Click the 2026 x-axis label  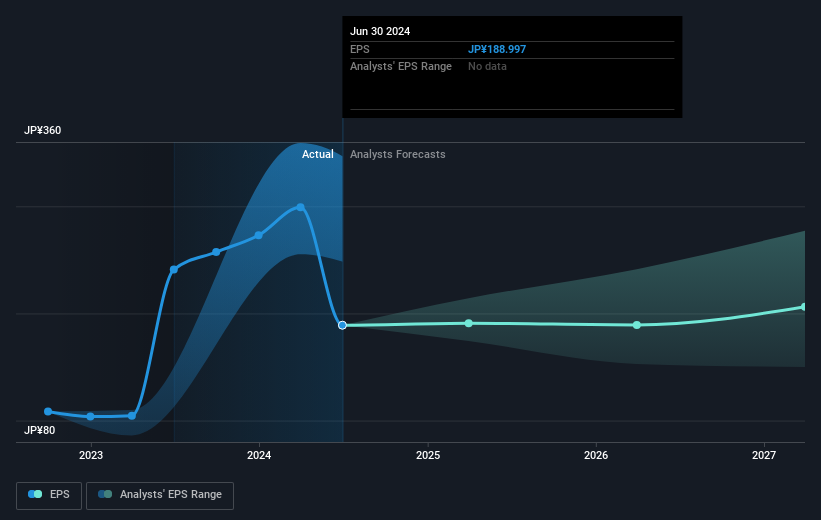[596, 455]
